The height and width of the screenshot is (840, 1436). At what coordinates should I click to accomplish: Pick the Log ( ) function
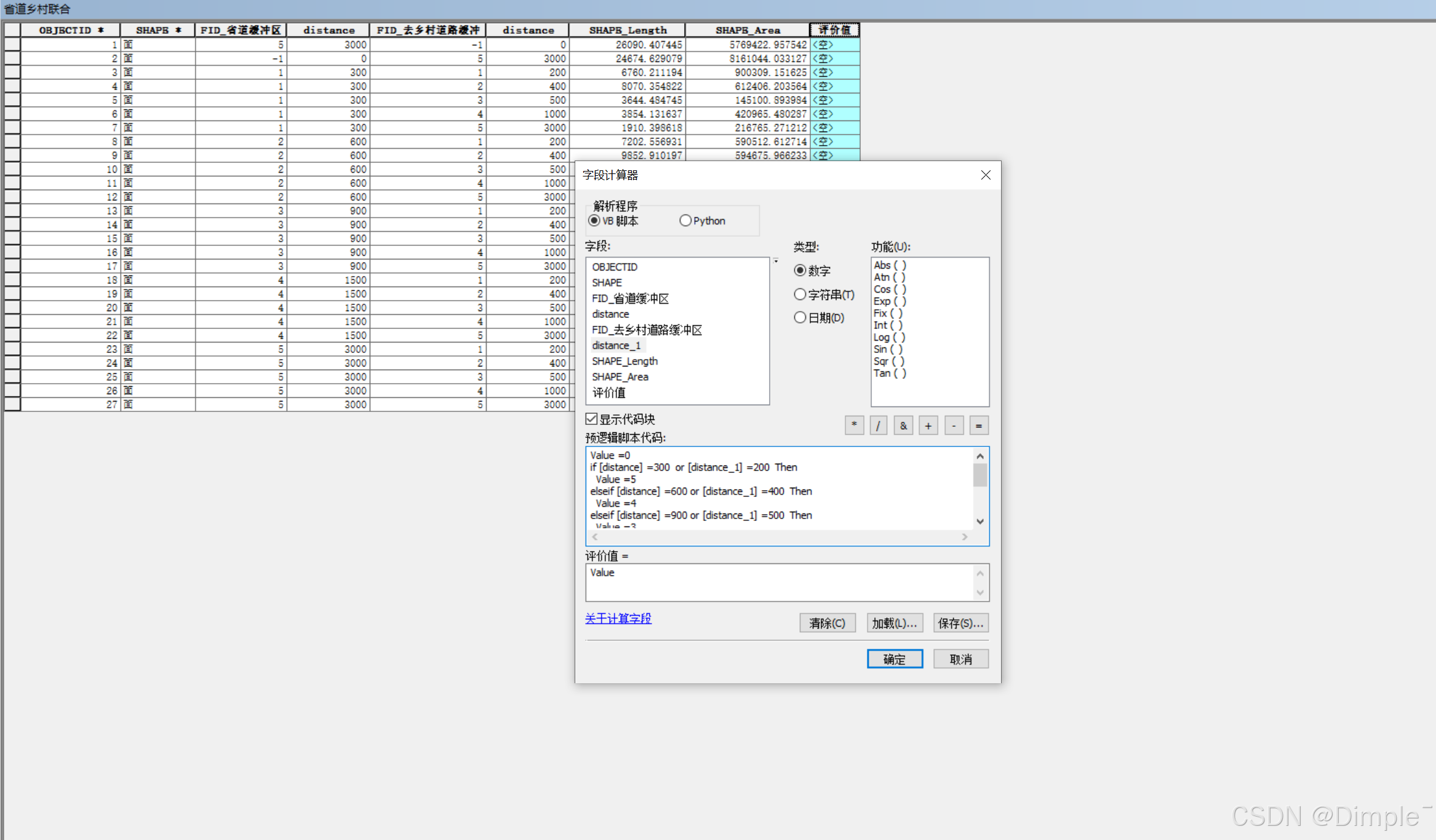click(x=889, y=337)
